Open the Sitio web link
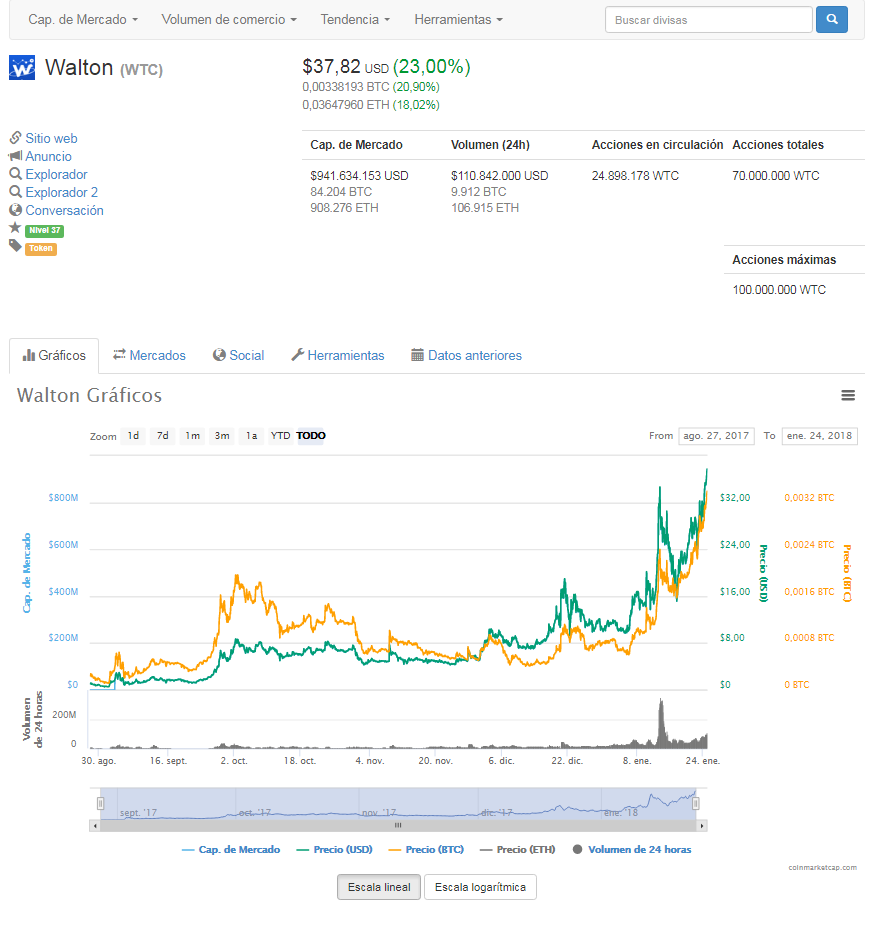This screenshot has height=928, width=878. tap(51, 138)
